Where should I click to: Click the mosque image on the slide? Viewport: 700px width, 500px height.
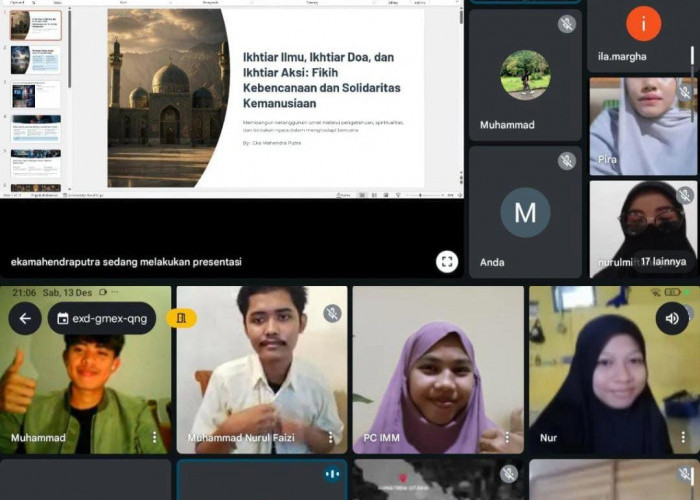pyautogui.click(x=168, y=98)
